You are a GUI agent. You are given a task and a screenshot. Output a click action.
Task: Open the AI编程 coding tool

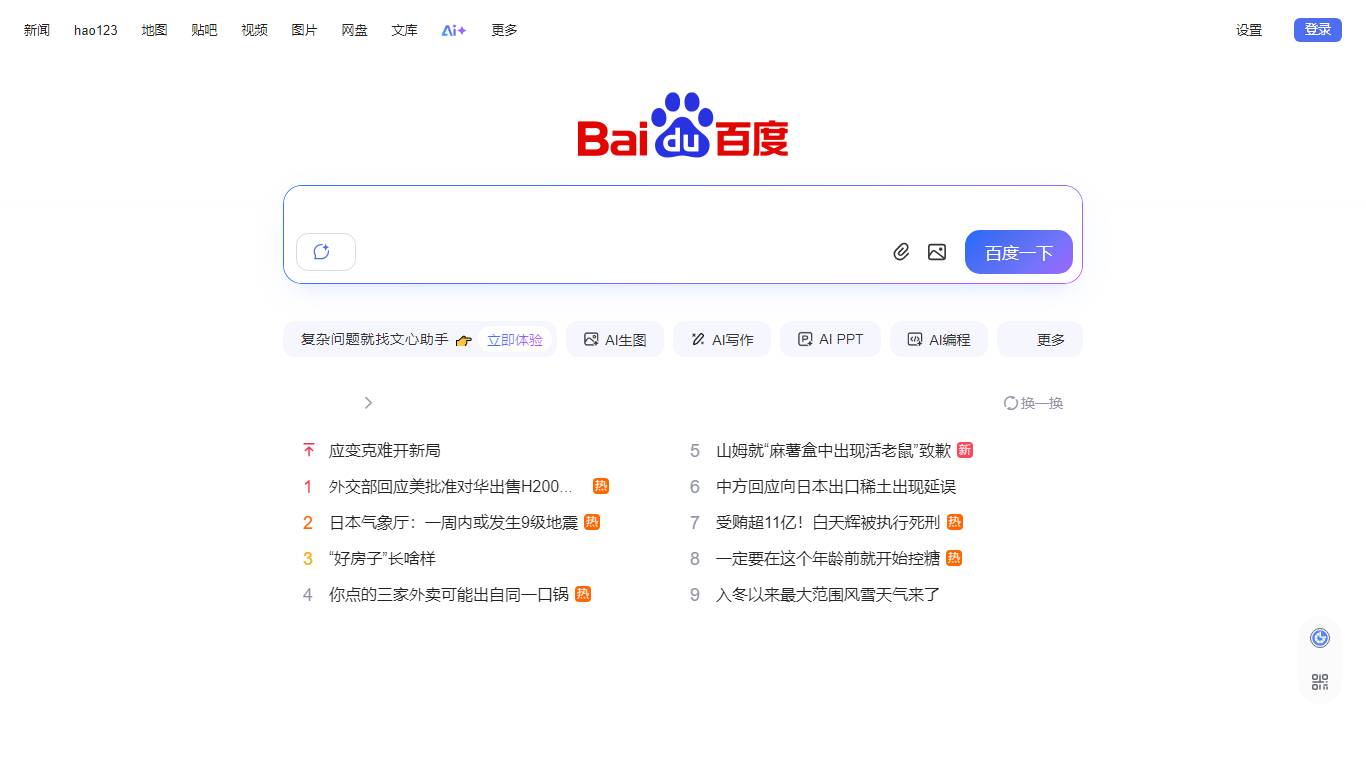point(938,339)
